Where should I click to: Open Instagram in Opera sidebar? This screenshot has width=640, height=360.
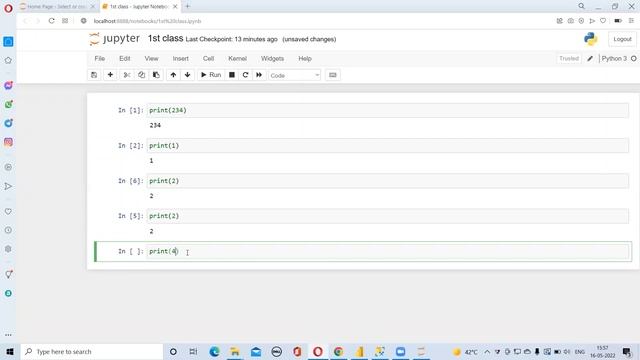click(8, 142)
